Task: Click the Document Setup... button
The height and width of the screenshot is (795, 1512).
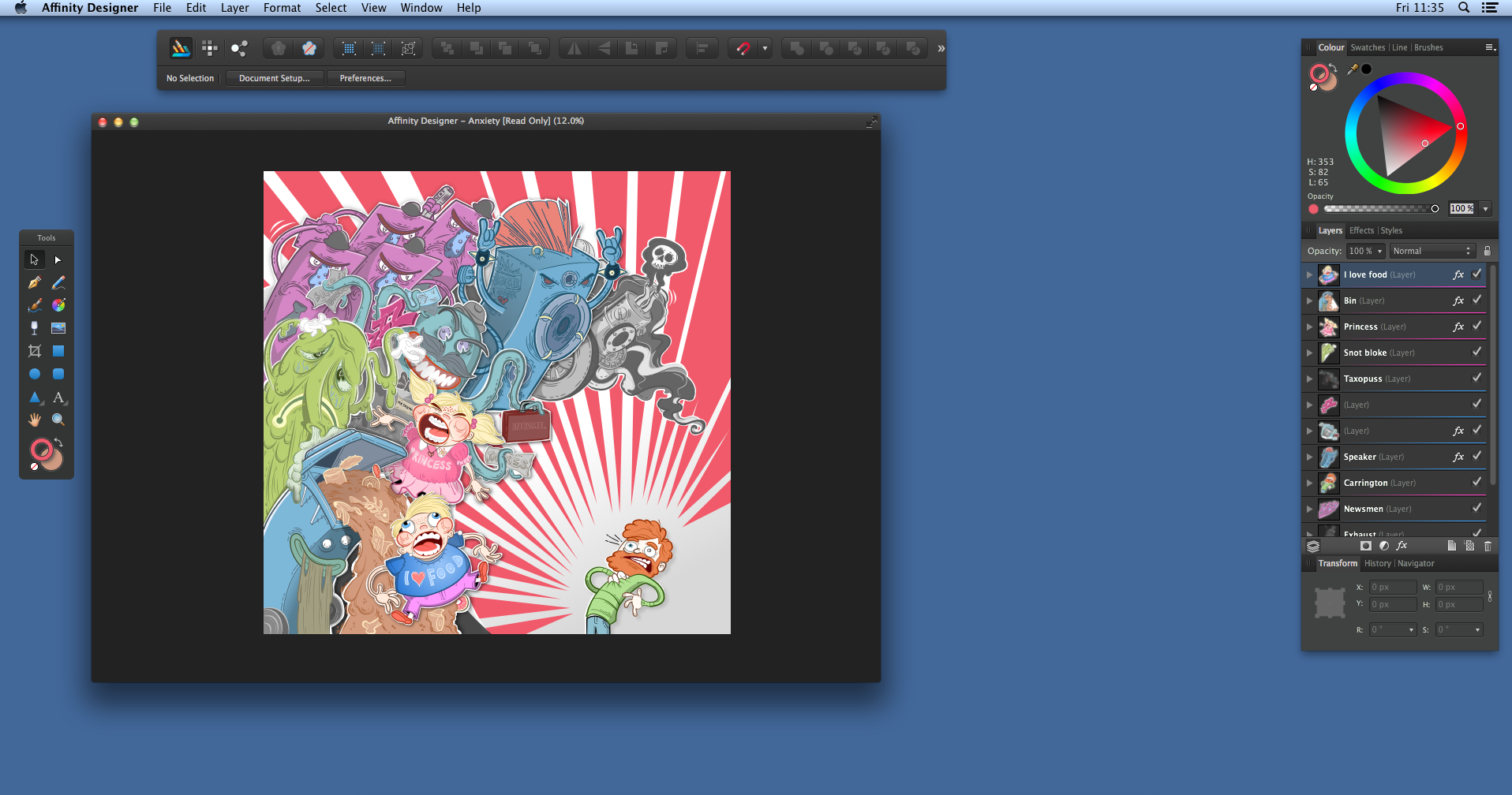Action: point(274,78)
